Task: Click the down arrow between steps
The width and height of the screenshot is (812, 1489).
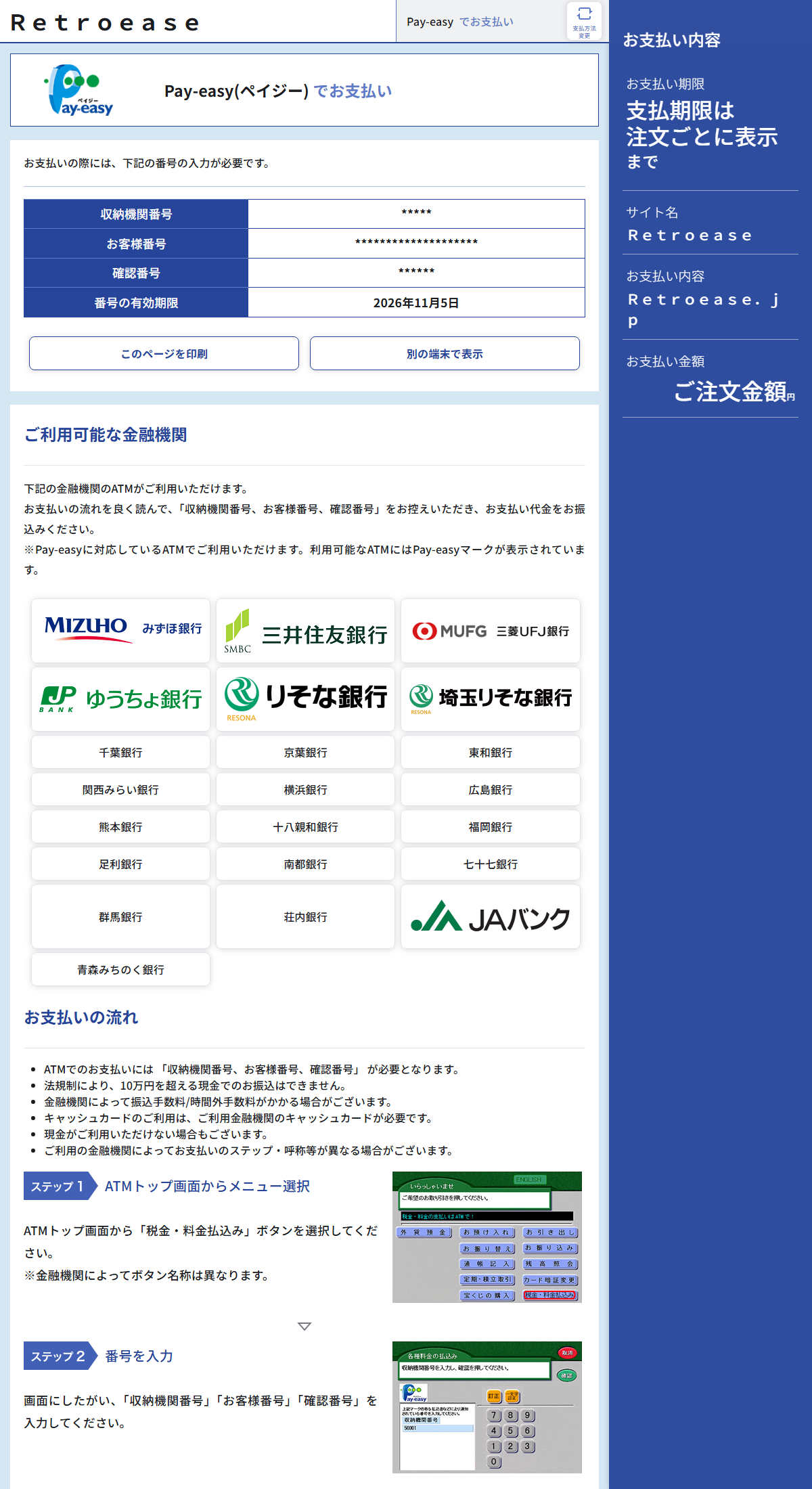Action: tap(304, 1326)
